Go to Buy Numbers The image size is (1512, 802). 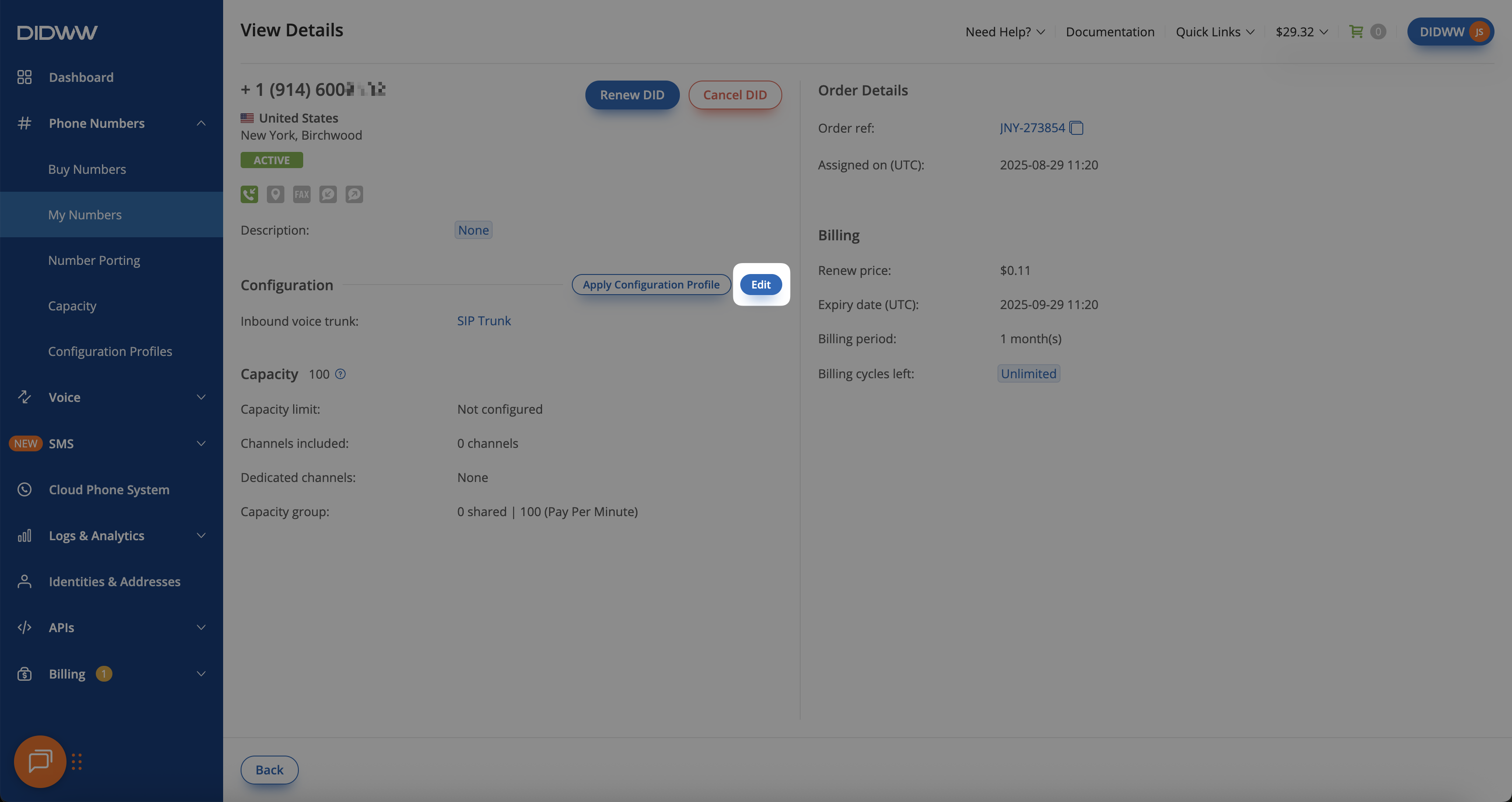click(x=87, y=169)
